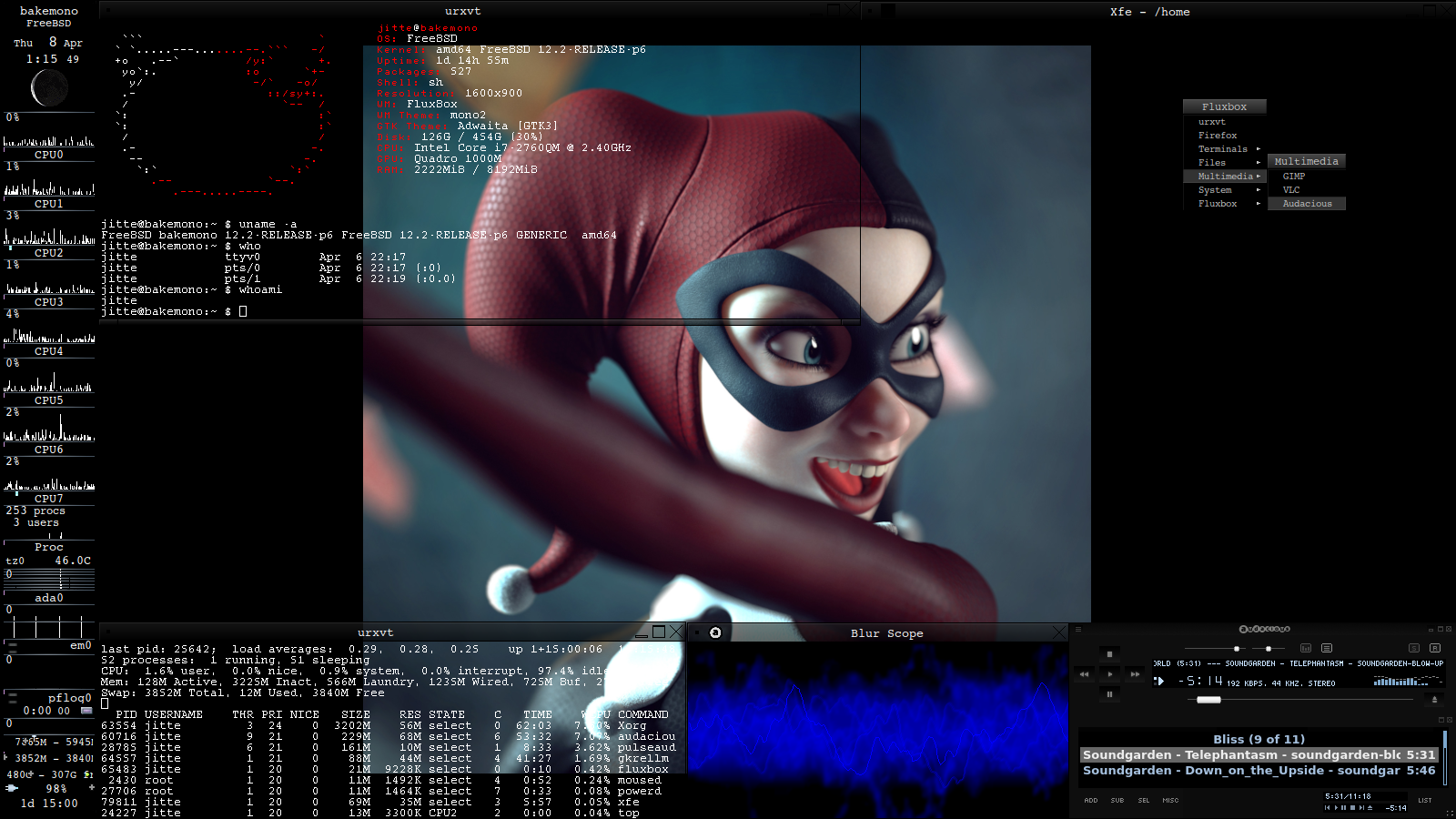Launch Audacious from the Multimedia submenu
Image resolution: width=1456 pixels, height=819 pixels.
click(x=1307, y=204)
